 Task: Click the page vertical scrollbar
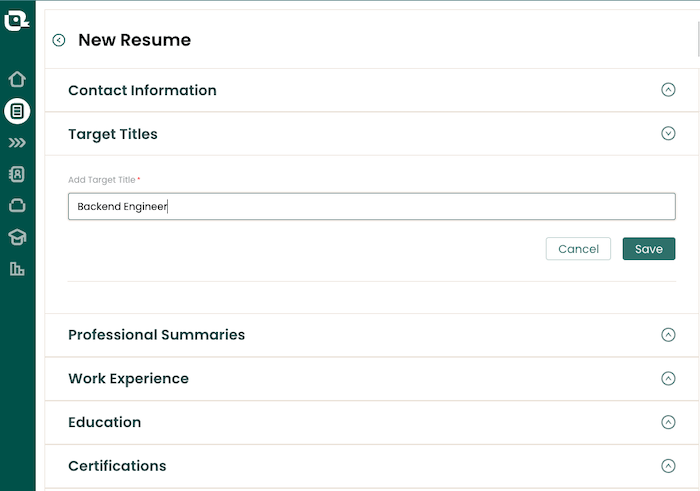pos(698,38)
